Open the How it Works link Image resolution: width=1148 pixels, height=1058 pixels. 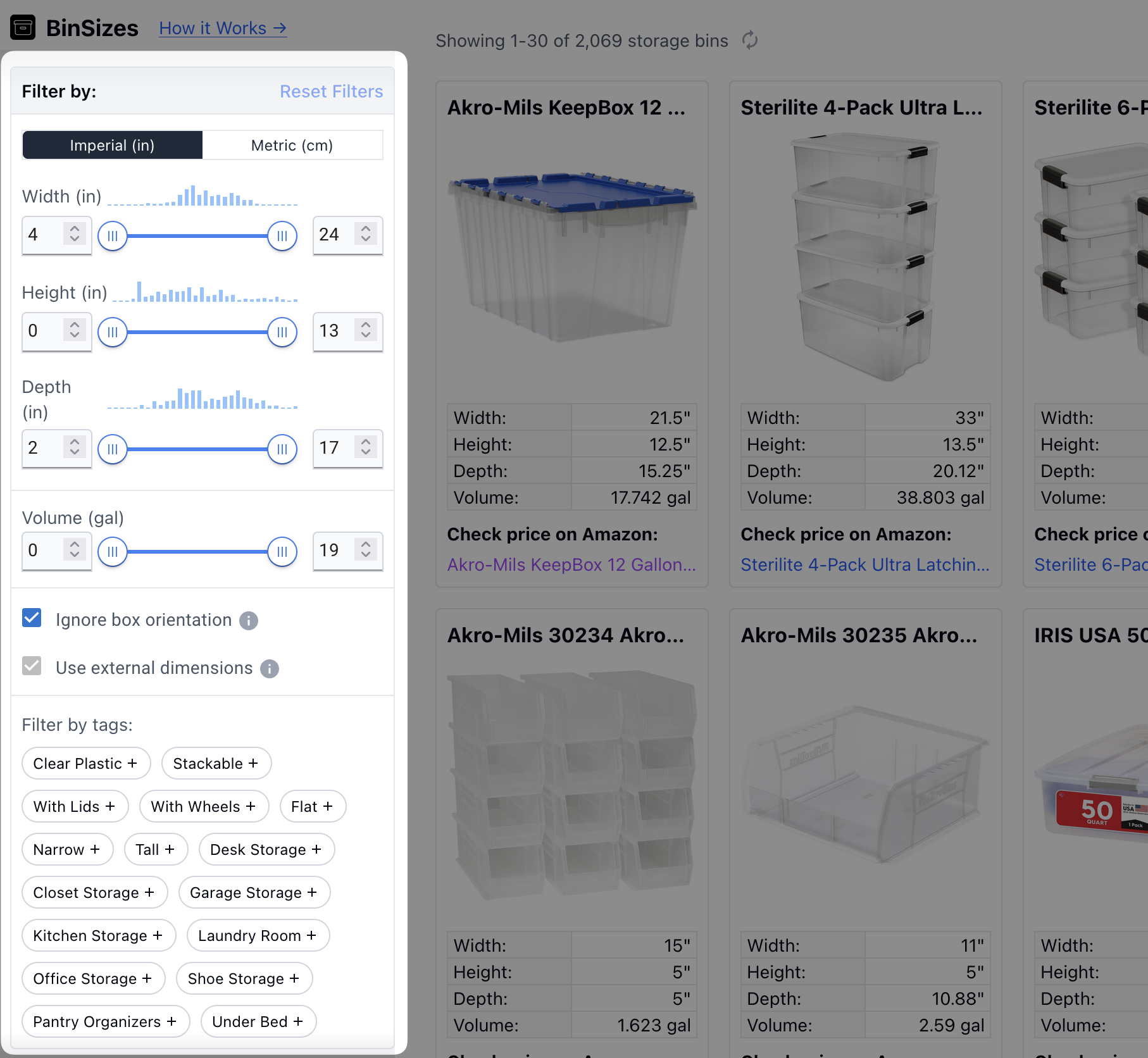tap(223, 28)
